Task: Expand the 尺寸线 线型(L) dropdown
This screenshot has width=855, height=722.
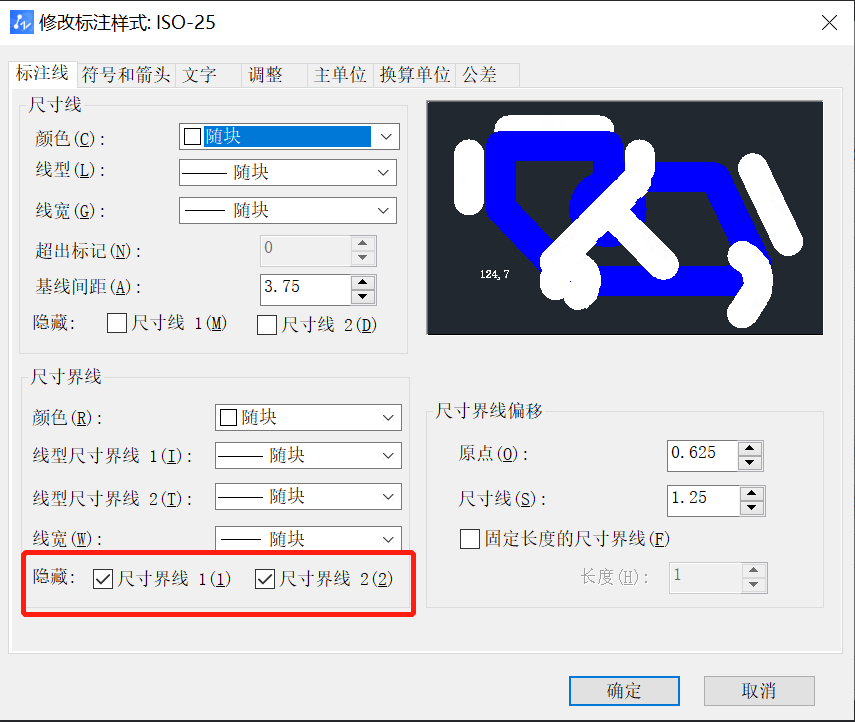Action: (383, 172)
